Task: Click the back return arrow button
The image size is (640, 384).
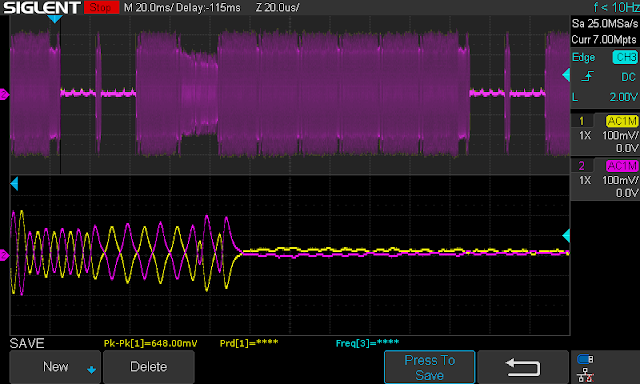Action: click(x=522, y=367)
